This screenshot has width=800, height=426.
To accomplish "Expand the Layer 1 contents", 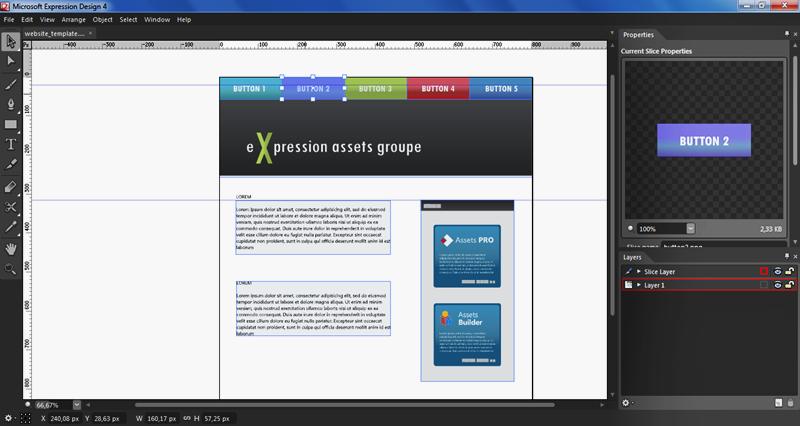I will click(x=638, y=285).
